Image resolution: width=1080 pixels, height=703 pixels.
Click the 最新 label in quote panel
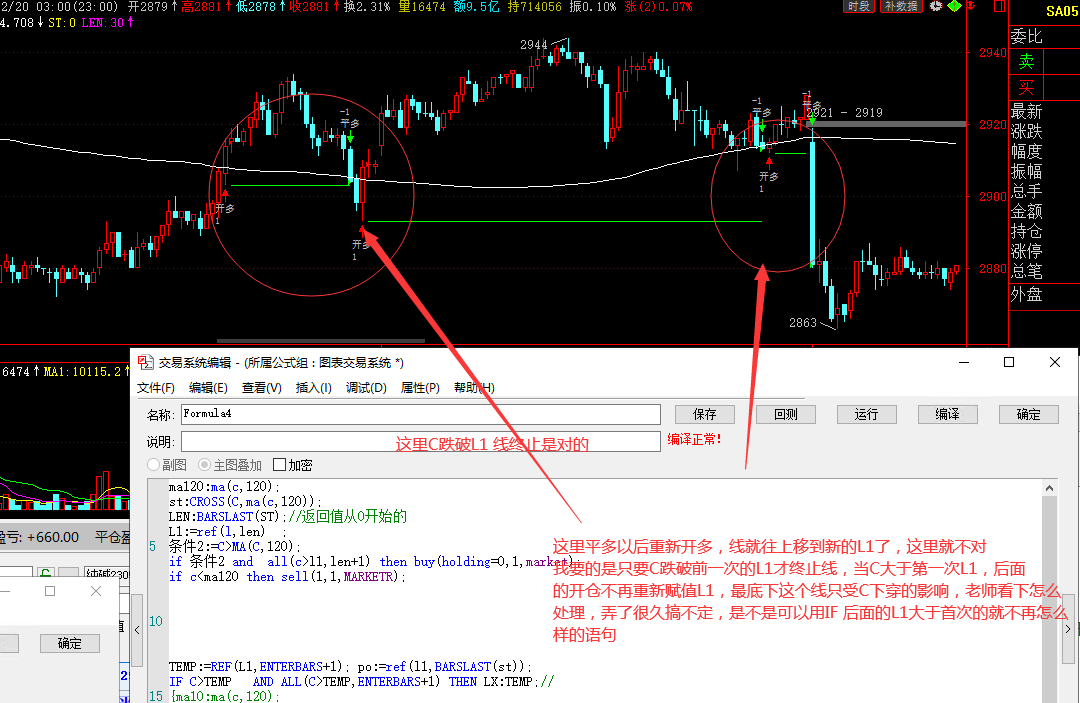1026,111
